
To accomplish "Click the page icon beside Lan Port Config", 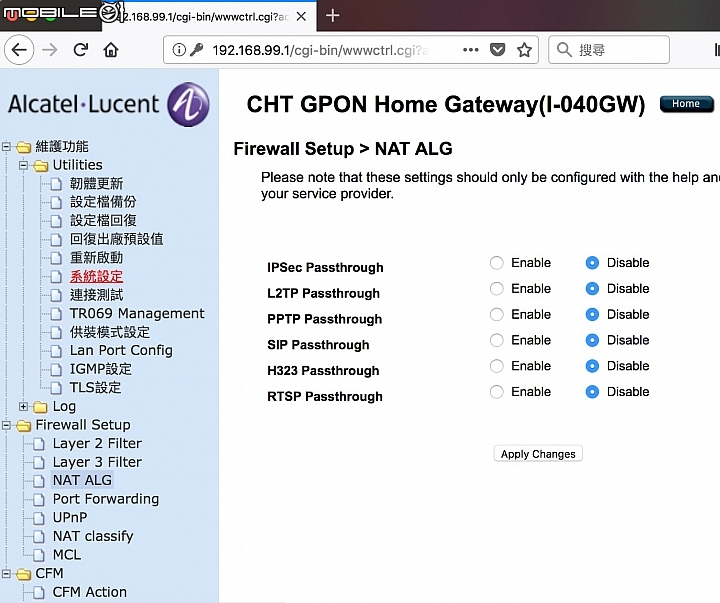I will [x=56, y=351].
